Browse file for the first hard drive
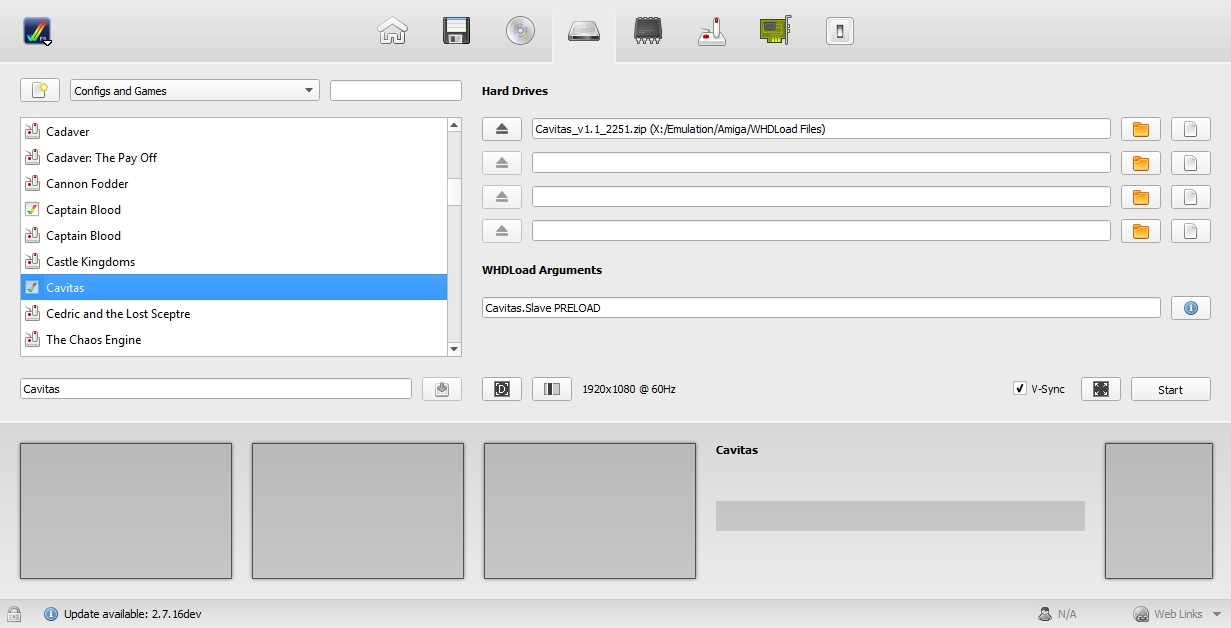 (1191, 129)
